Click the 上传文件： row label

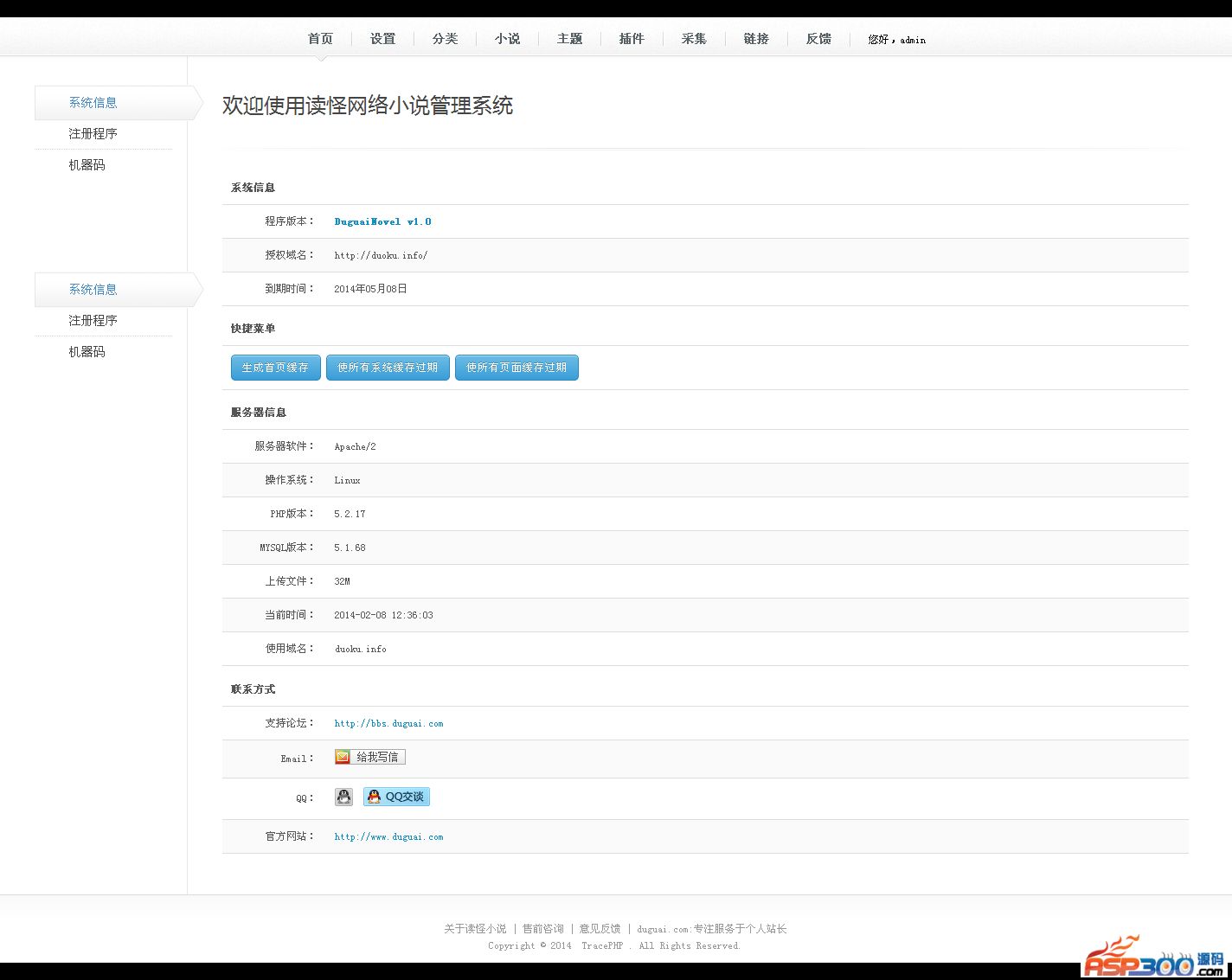[290, 581]
